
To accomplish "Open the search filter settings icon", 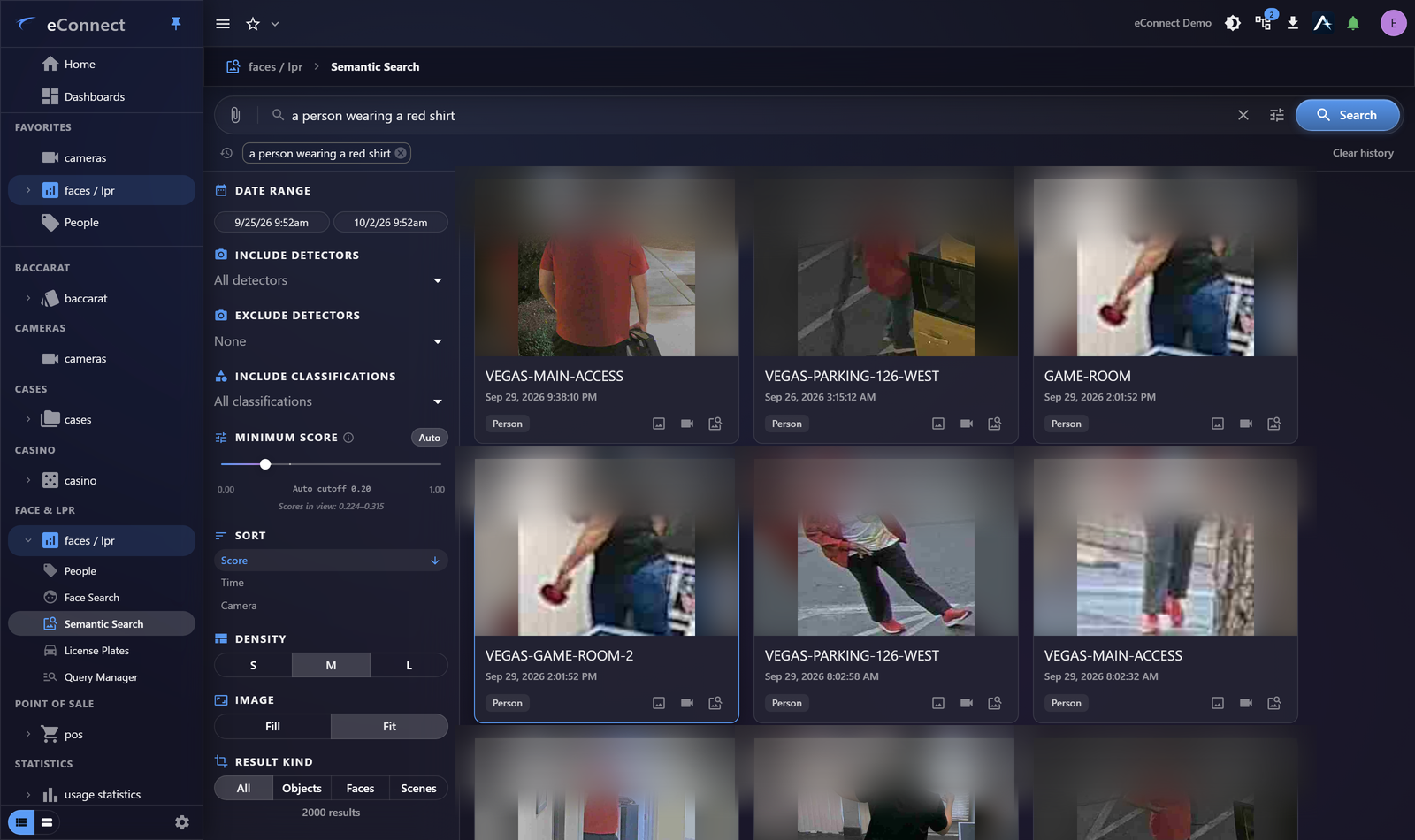I will coord(1277,115).
